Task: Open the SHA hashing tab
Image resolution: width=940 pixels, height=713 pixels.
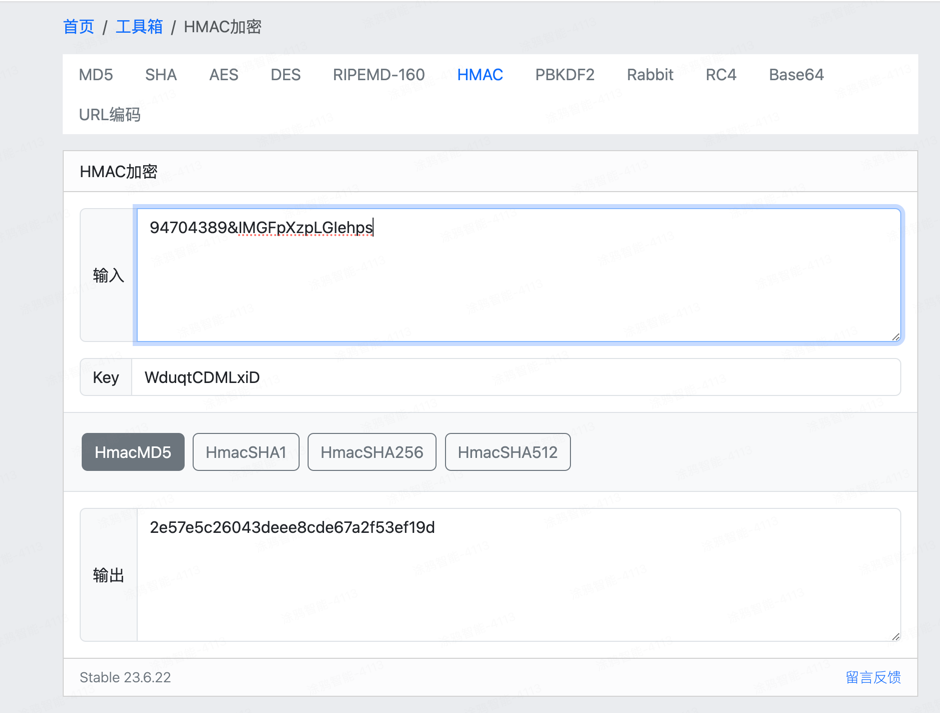Action: (x=161, y=74)
